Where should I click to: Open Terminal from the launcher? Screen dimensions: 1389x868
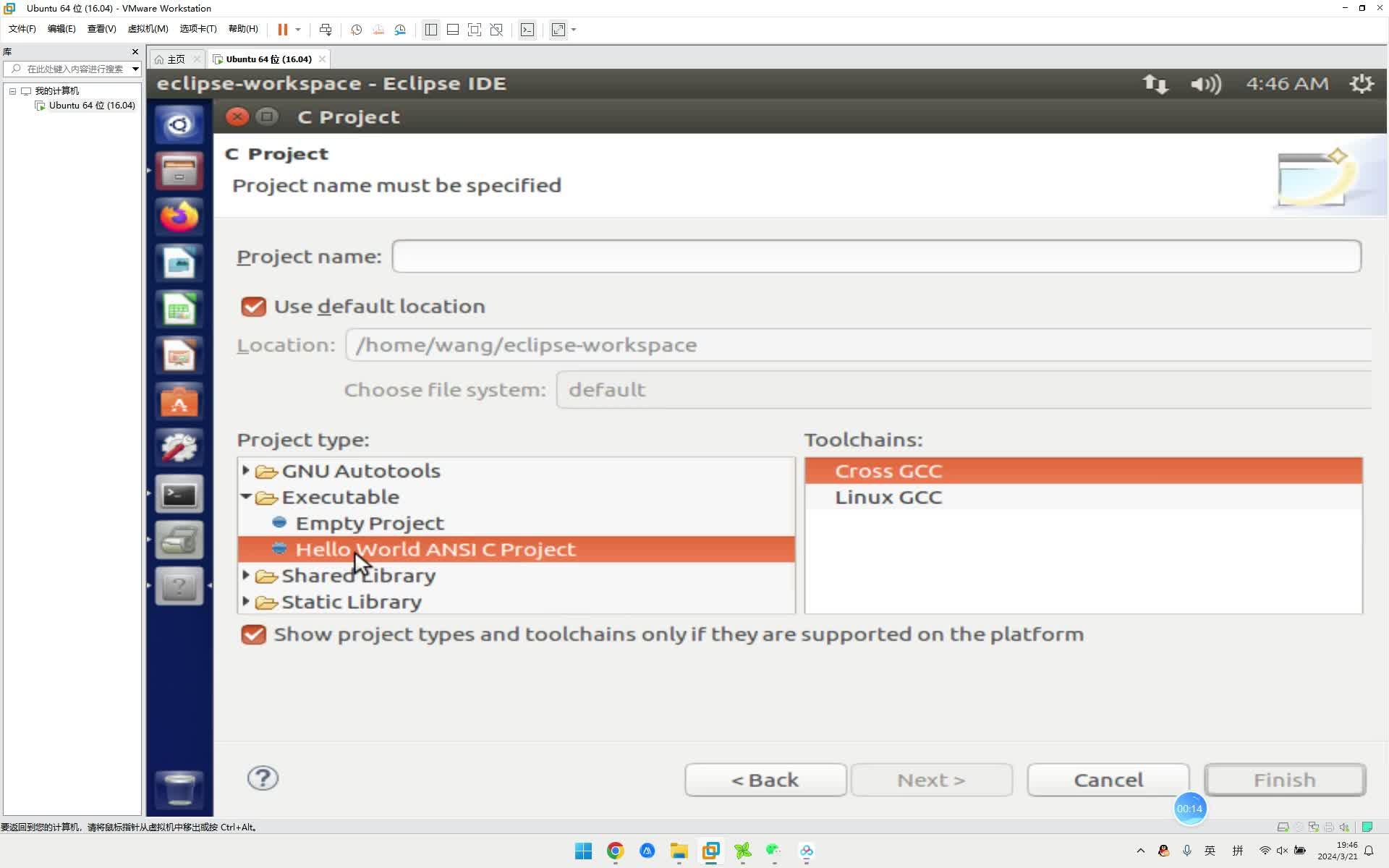179,495
